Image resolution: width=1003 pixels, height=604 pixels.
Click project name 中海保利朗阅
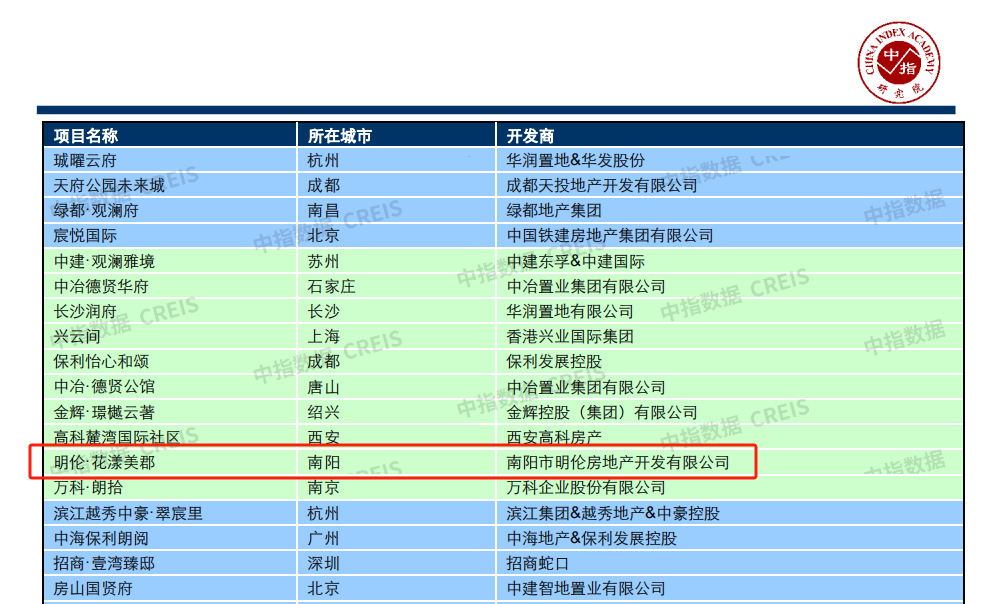[x=101, y=539]
